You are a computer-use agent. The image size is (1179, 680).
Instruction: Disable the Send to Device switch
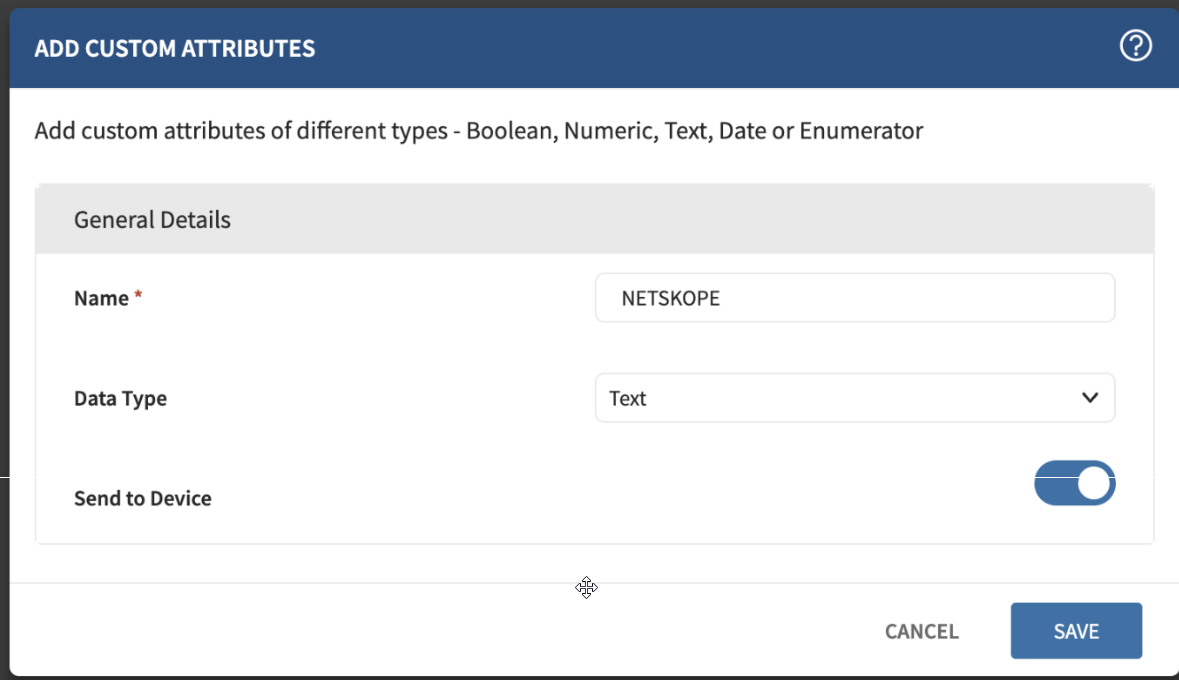point(1074,483)
